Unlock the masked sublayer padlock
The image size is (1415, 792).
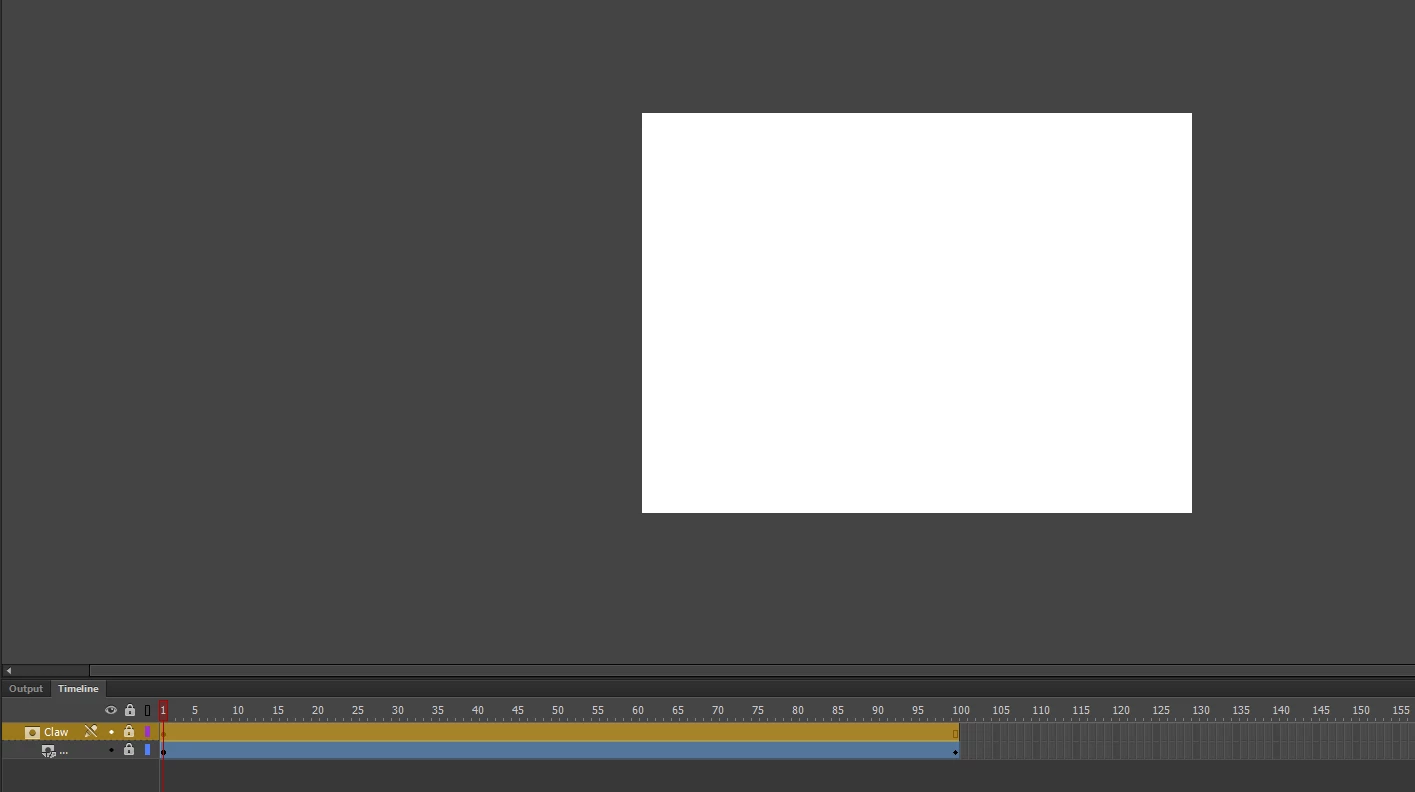tap(129, 750)
